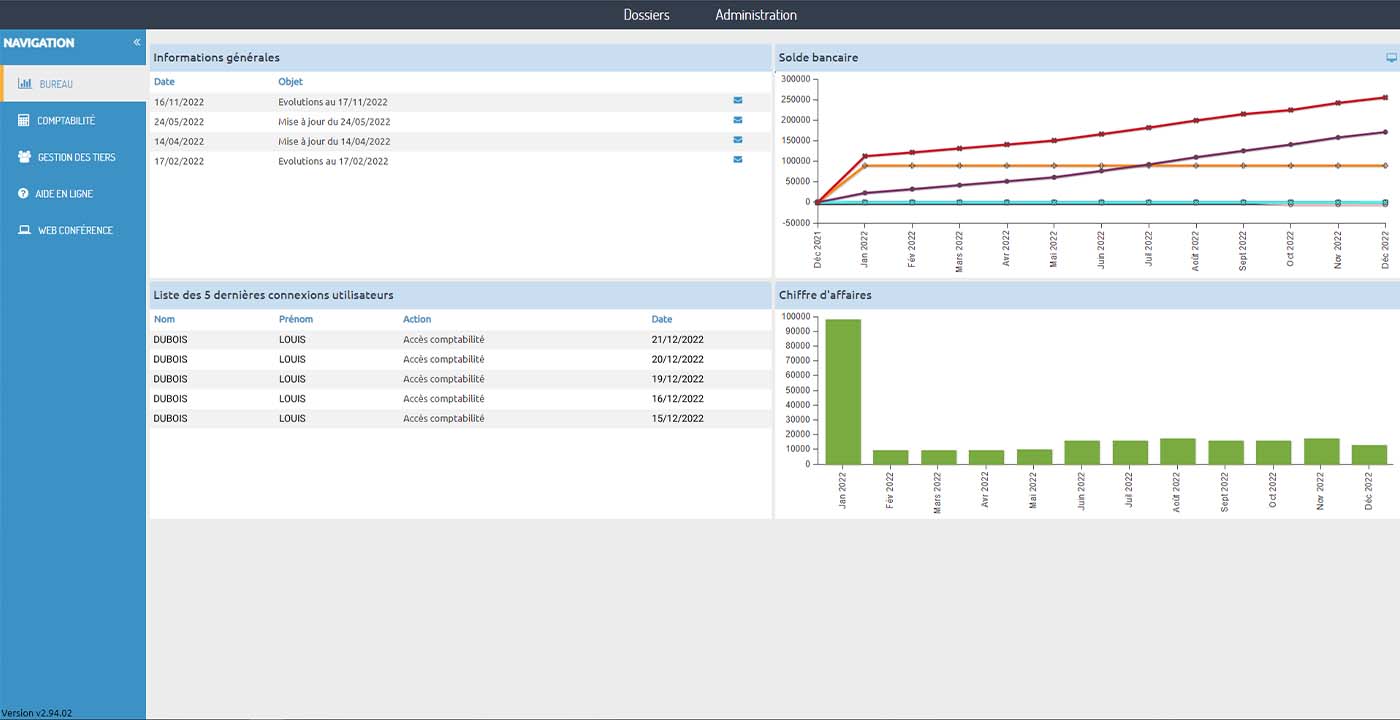Sort connections list by Action column
This screenshot has width=1400, height=720.
tap(417, 319)
